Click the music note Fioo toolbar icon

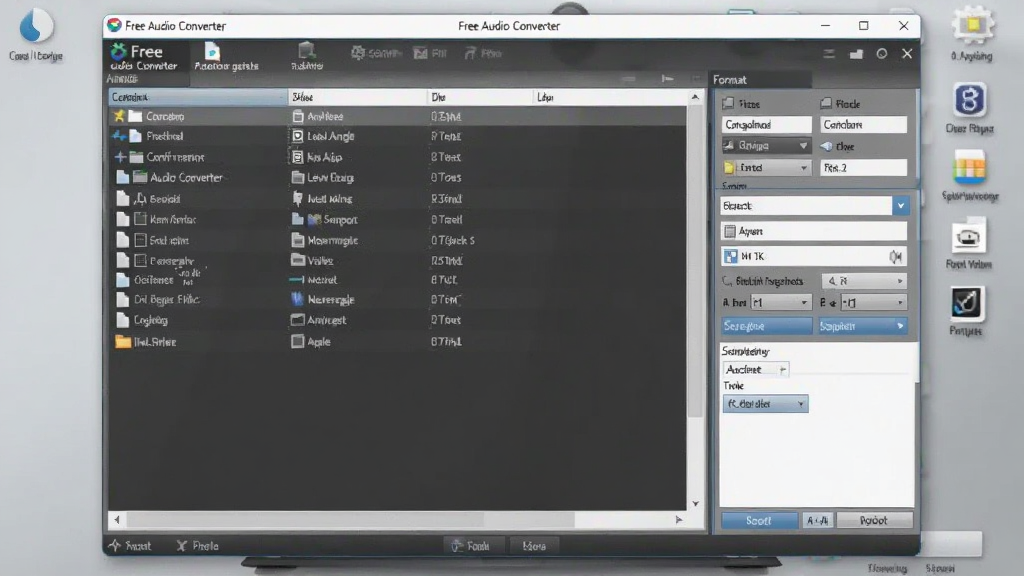point(470,53)
